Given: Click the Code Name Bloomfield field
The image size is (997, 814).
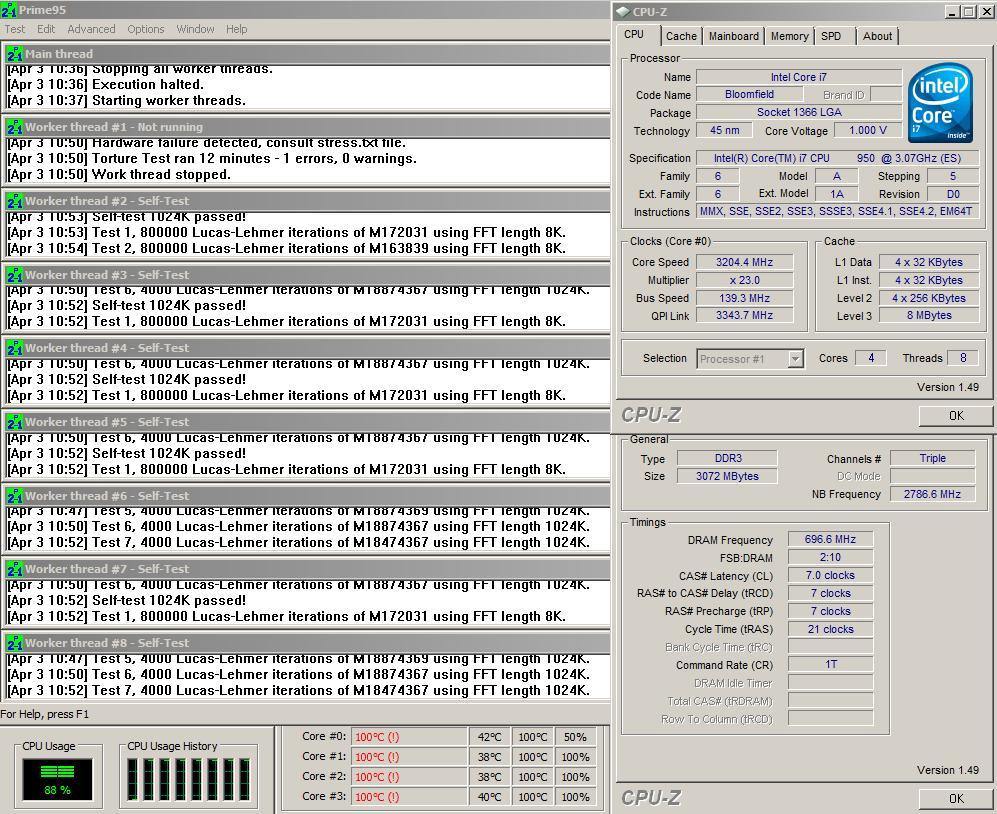Looking at the screenshot, I should (749, 94).
